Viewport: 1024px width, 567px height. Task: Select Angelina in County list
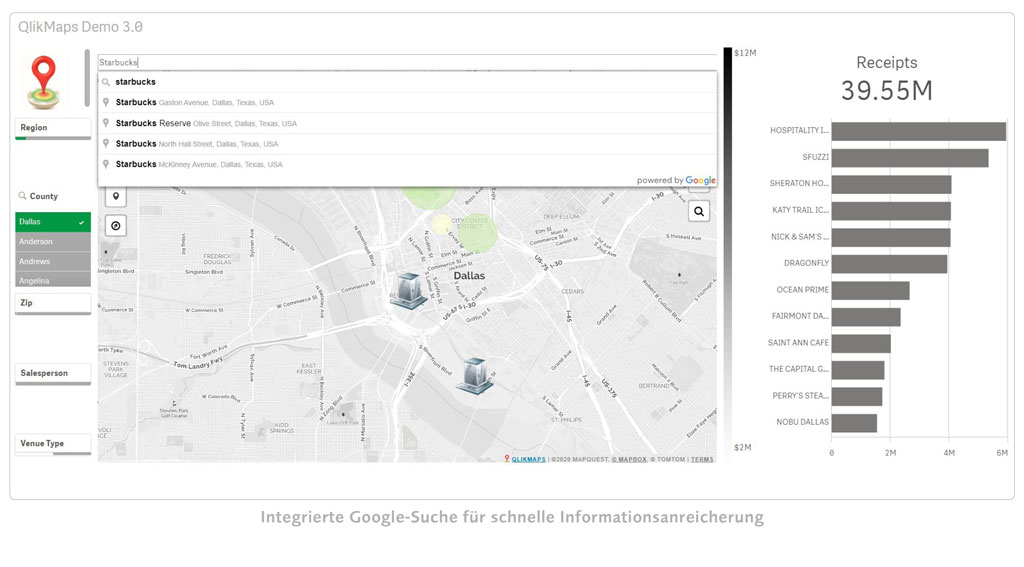53,280
